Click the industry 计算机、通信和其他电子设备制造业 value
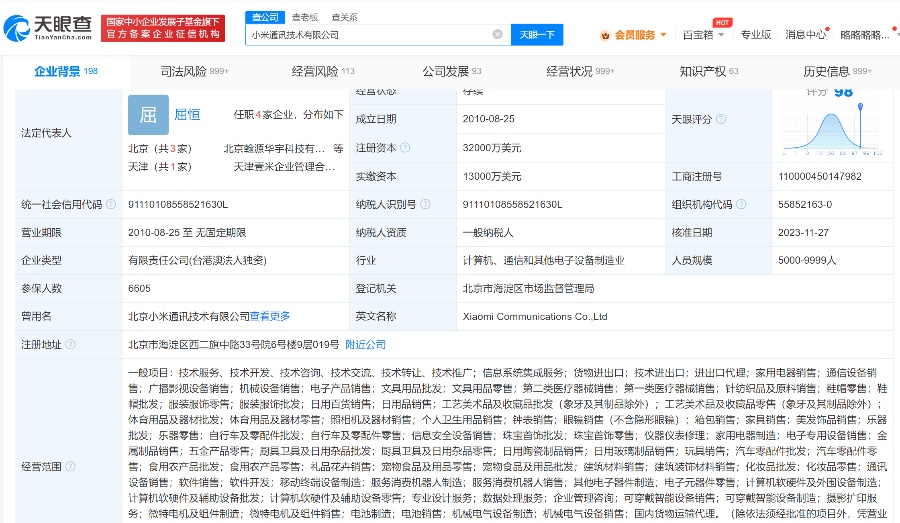The image size is (900, 523). 544,260
